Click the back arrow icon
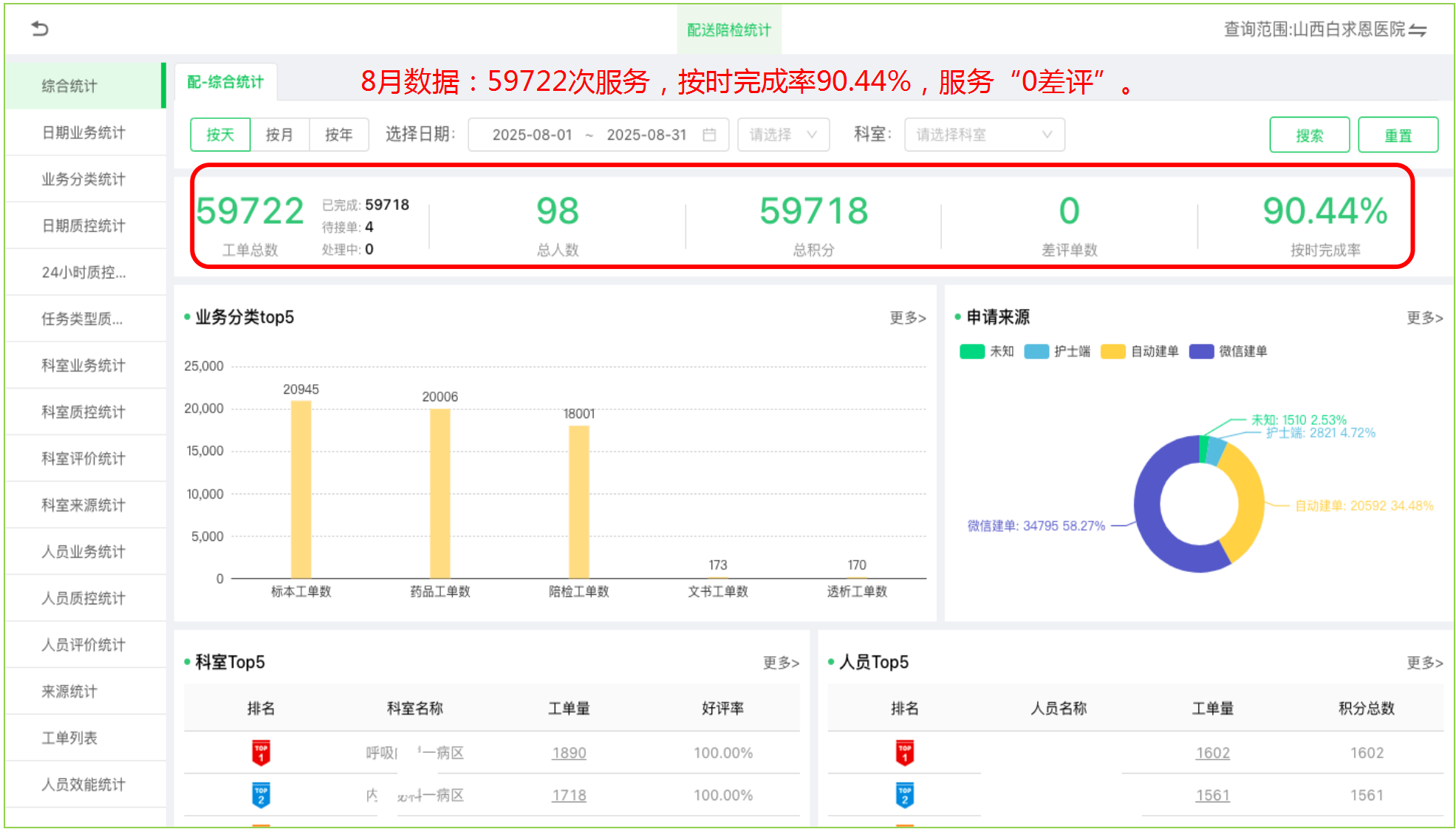Viewport: 1456px width, 829px height. (40, 29)
